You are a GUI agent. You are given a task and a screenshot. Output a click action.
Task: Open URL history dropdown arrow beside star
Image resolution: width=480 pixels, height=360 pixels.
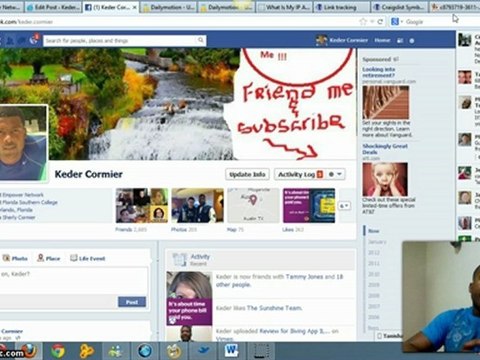coord(372,22)
